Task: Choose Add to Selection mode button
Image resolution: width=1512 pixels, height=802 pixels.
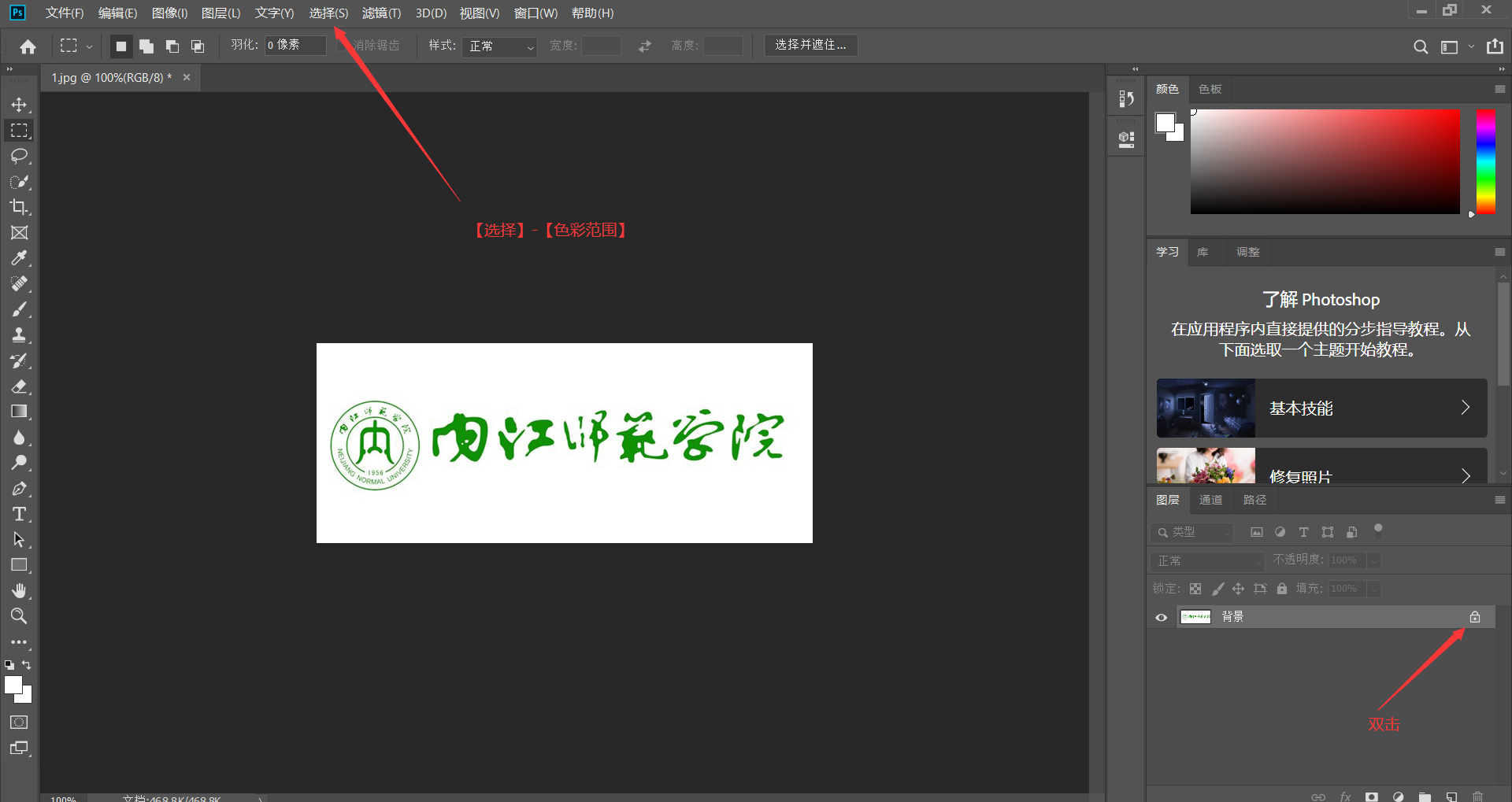Action: (146, 46)
